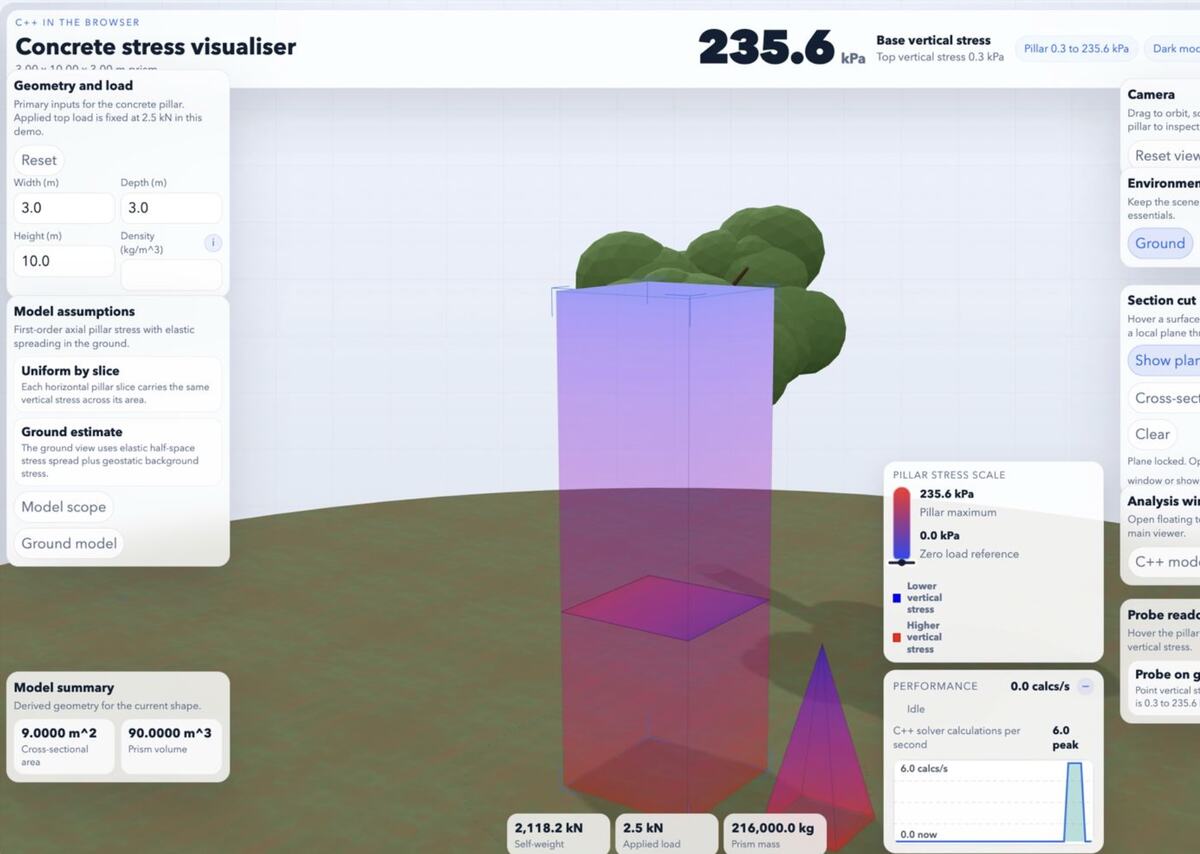Click the red section plane on pillar
This screenshot has height=854, width=1200.
(665, 607)
